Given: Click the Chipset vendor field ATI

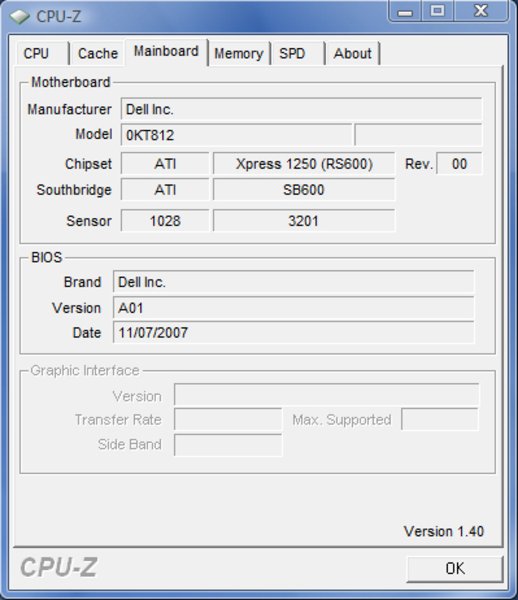Looking at the screenshot, I should point(165,164).
